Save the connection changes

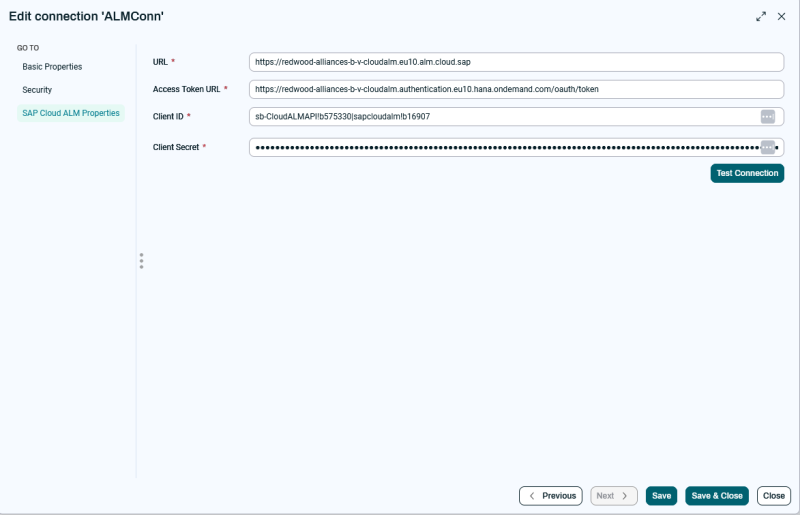point(661,496)
